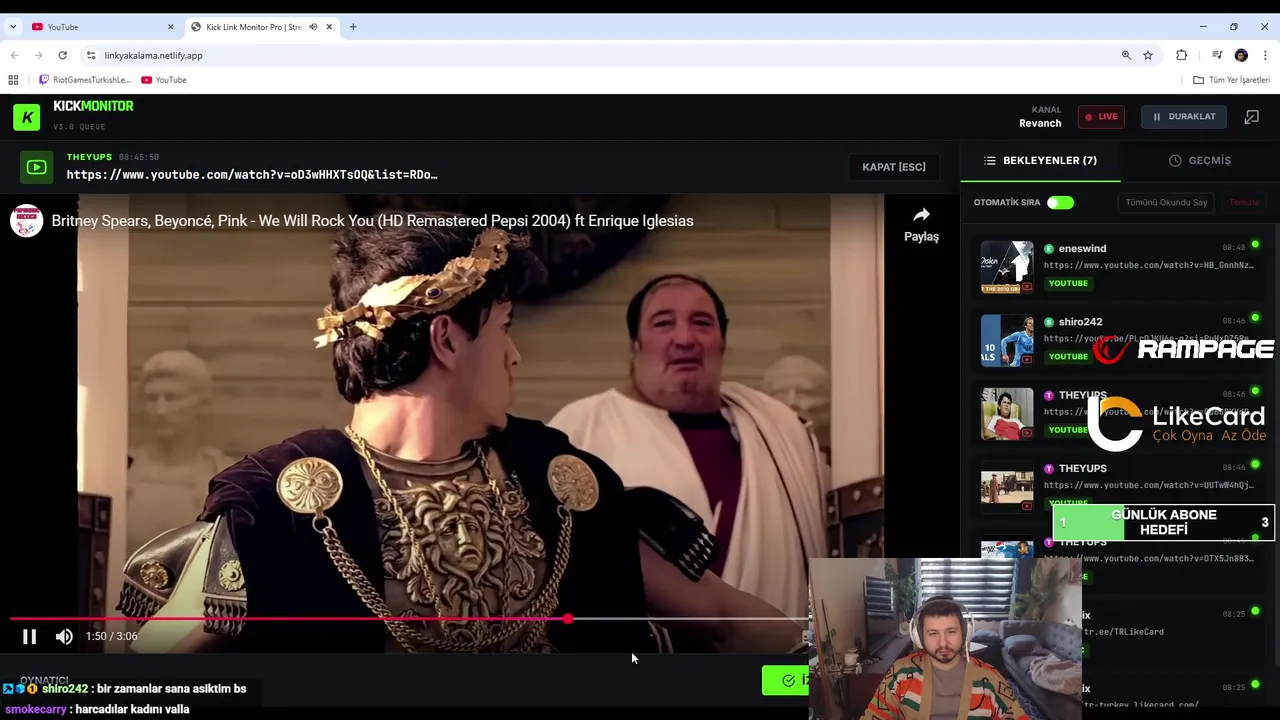
Task: Click the DURAKLAT pause button
Action: (1183, 117)
